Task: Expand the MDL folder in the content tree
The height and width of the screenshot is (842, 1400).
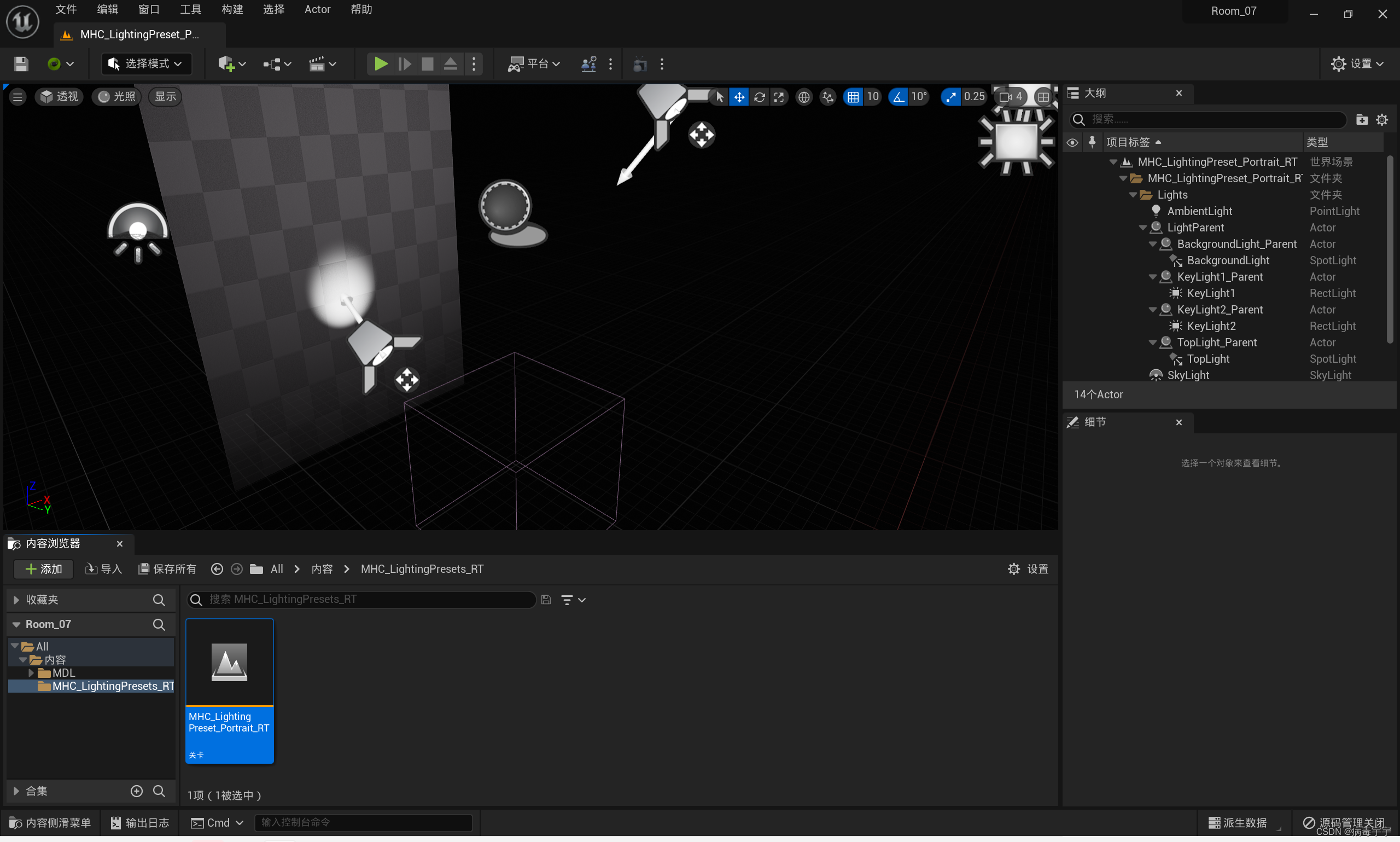Action: pos(31,672)
